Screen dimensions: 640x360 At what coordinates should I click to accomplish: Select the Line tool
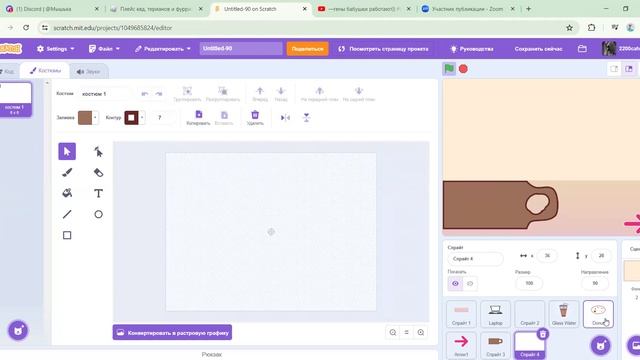pyautogui.click(x=67, y=214)
